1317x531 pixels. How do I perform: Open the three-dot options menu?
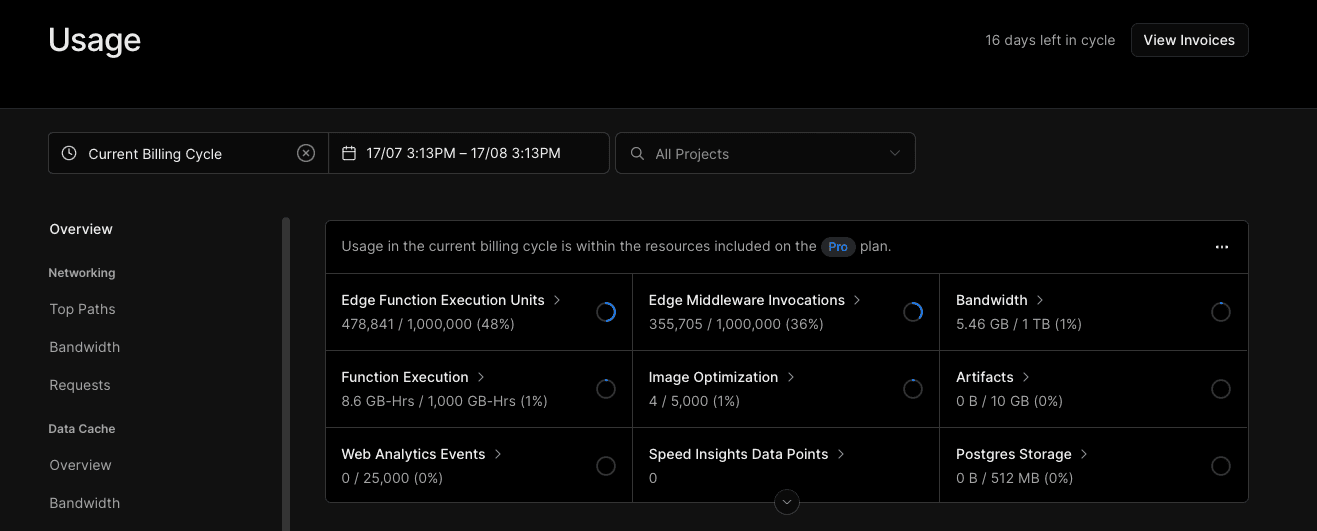pos(1221,247)
